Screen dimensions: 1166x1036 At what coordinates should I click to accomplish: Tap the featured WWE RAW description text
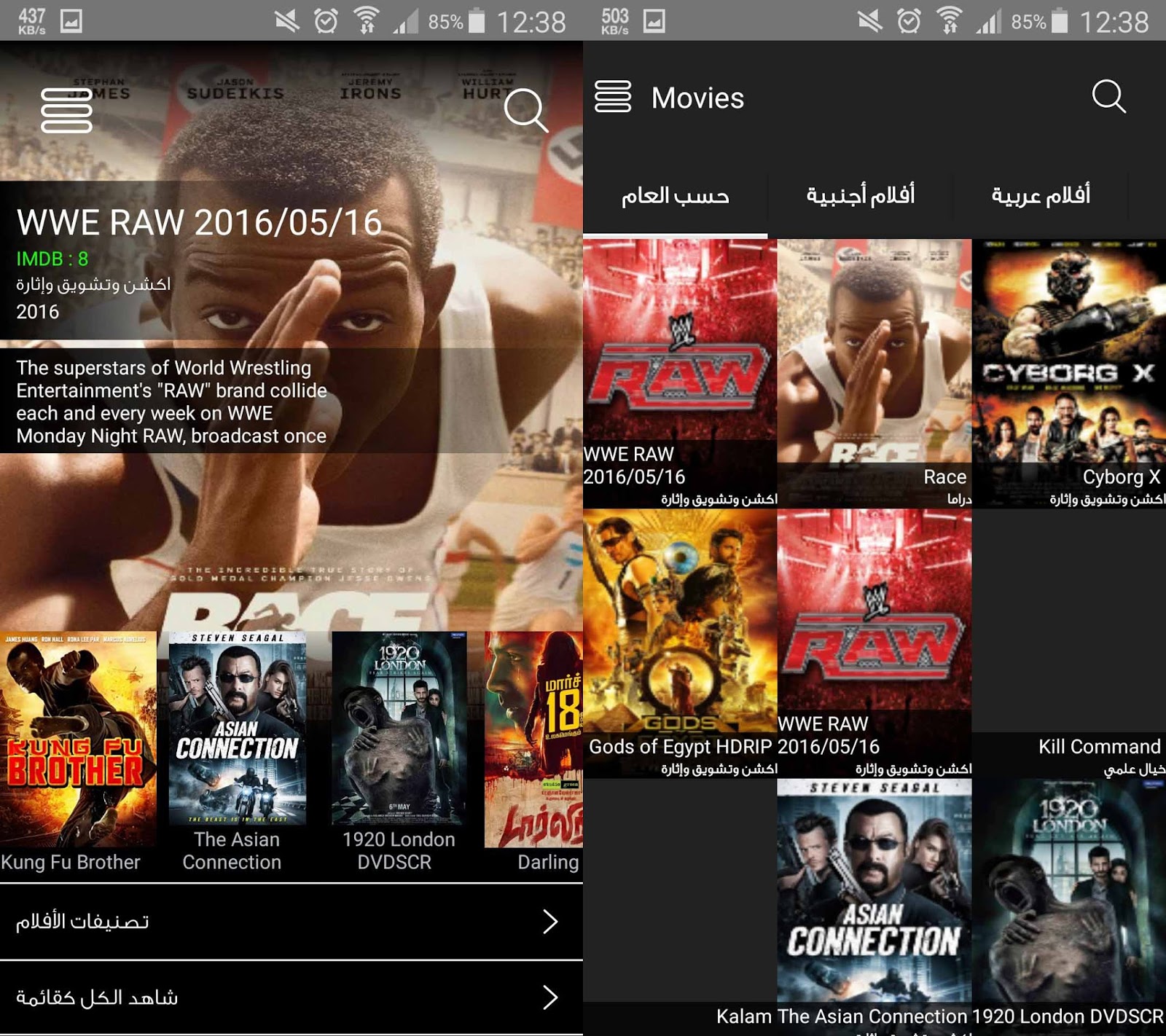[171, 401]
